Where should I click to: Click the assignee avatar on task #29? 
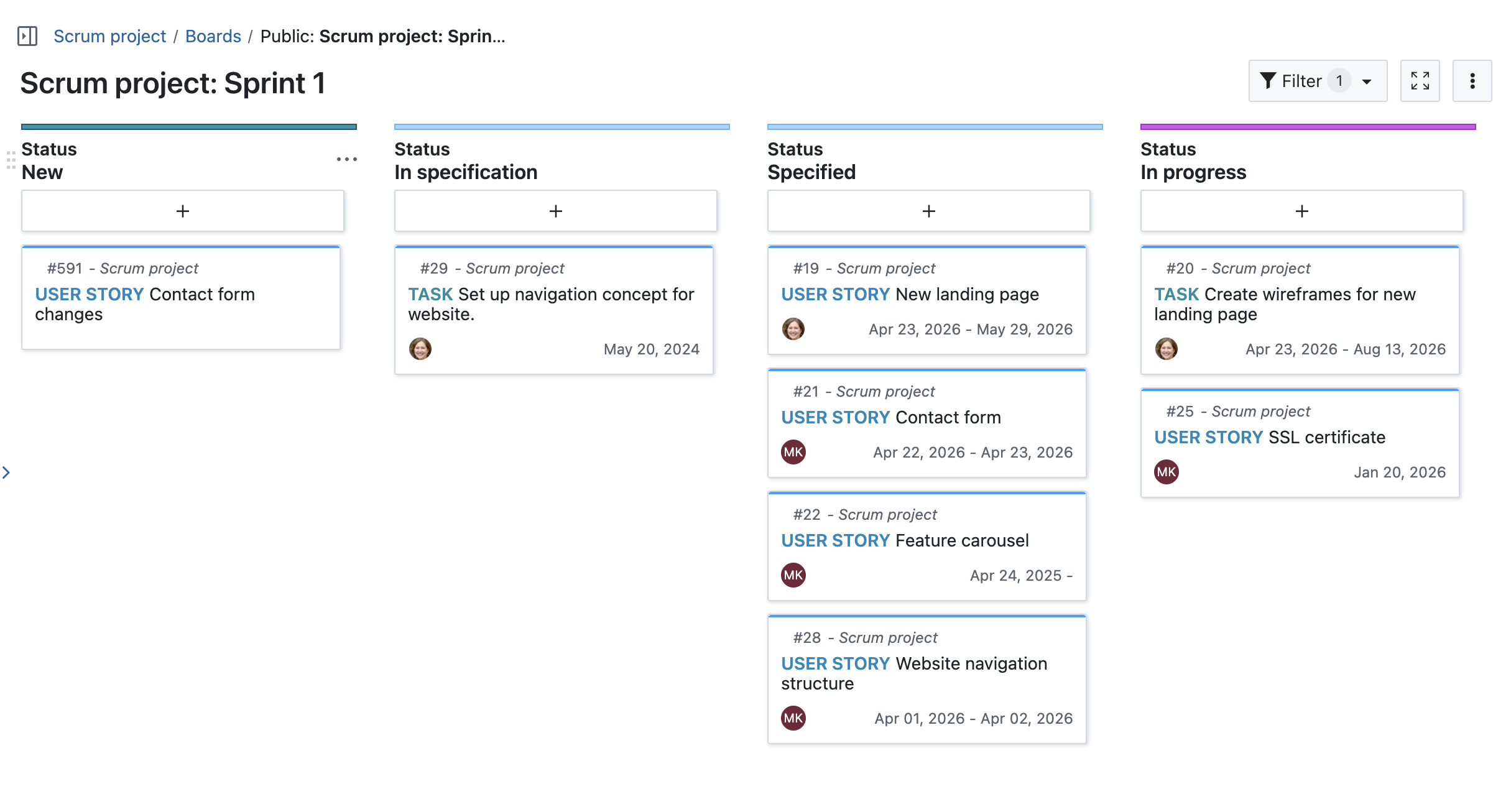420,349
